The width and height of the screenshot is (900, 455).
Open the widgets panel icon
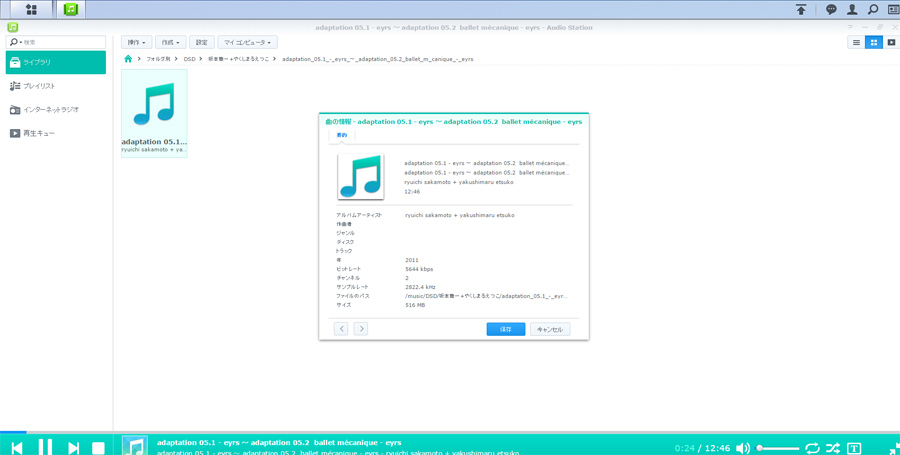(x=893, y=9)
